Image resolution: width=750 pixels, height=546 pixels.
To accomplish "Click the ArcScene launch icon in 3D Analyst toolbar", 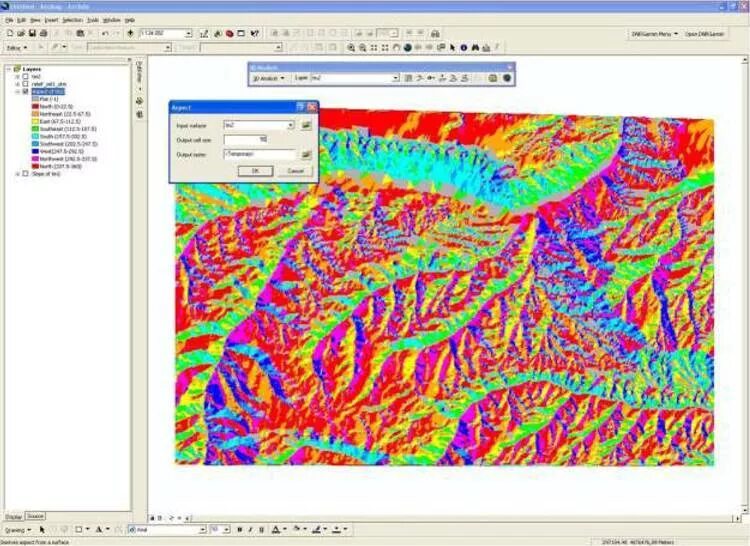I will click(x=493, y=78).
